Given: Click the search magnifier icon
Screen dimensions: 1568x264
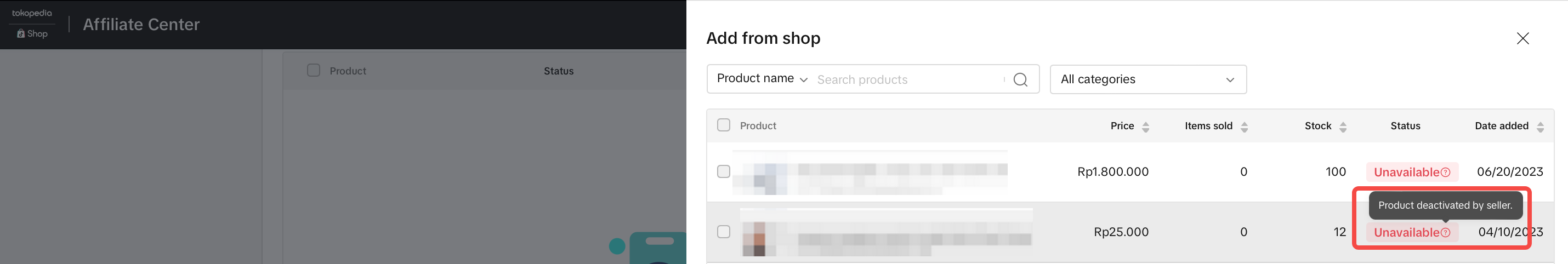Looking at the screenshot, I should point(1020,79).
